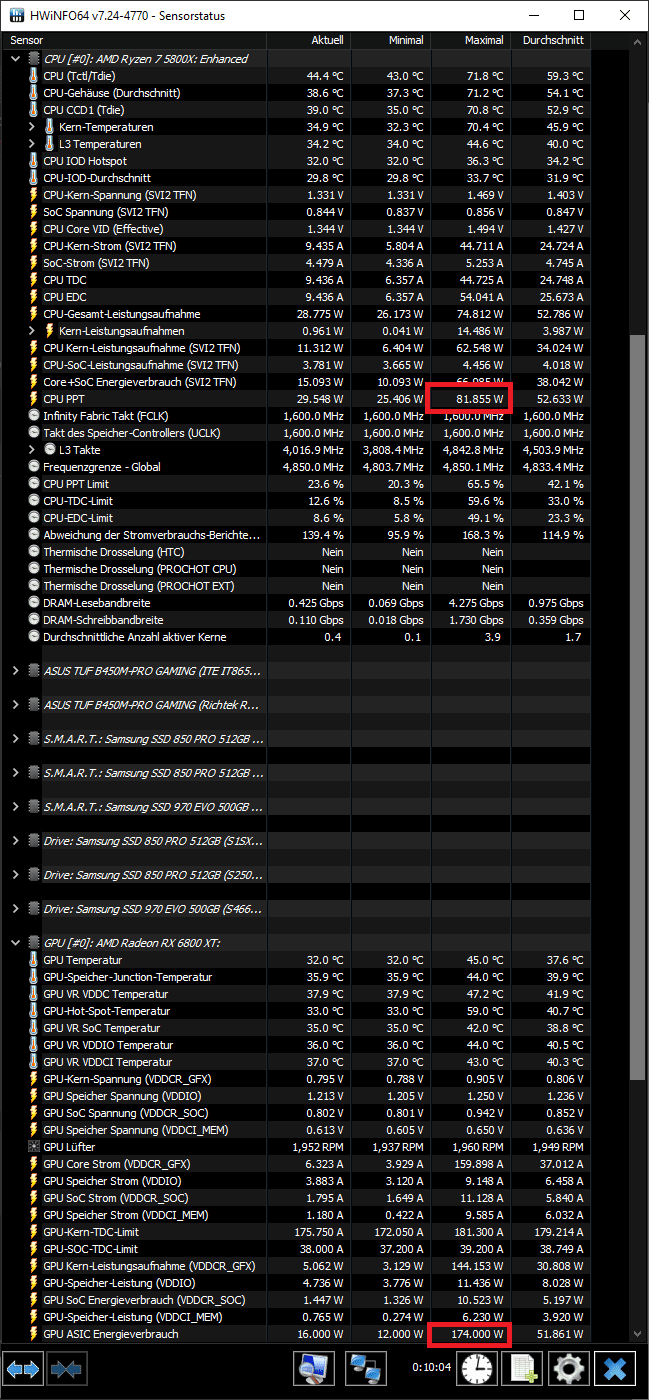Viewport: 649px width, 1400px height.
Task: Click the Minimal column header
Action: 390,41
